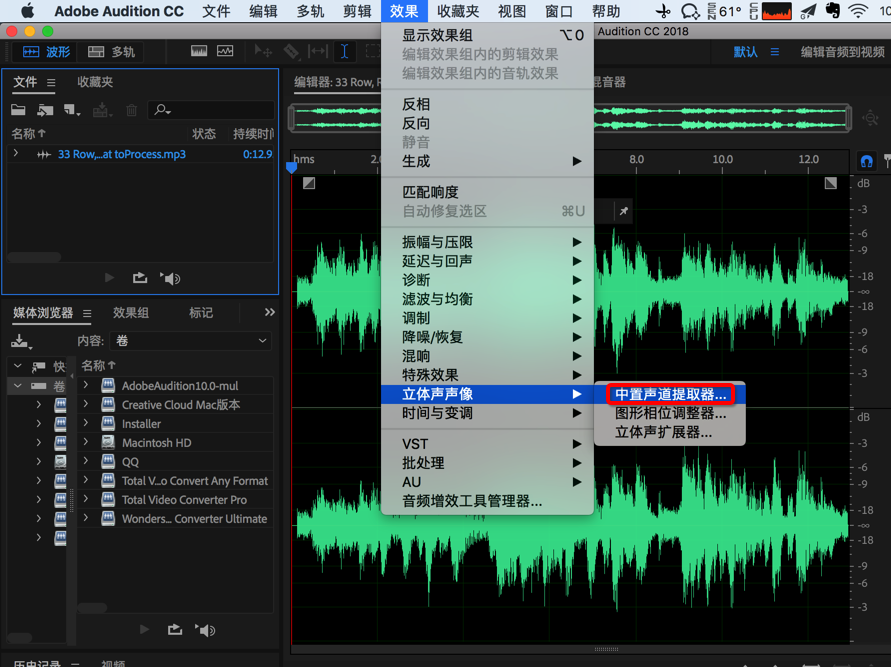
Task: Select 显示效果组 menu item
Action: point(488,35)
